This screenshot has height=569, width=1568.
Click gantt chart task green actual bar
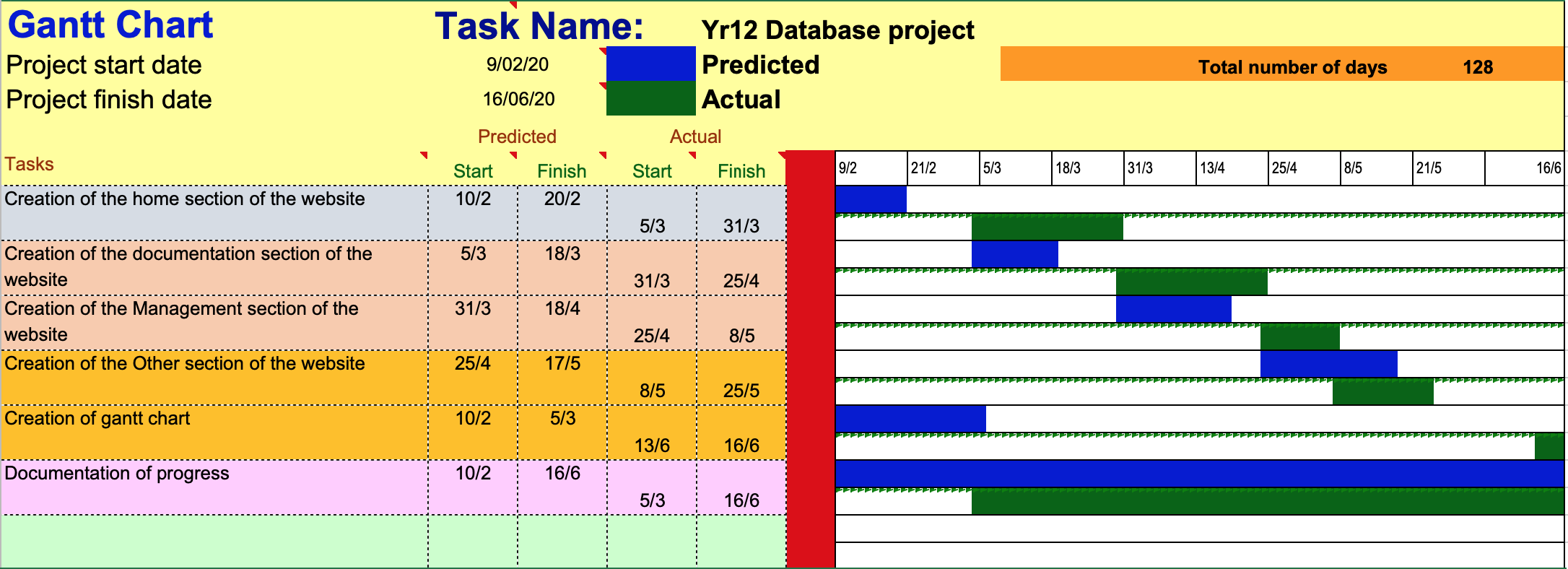[x=1549, y=446]
